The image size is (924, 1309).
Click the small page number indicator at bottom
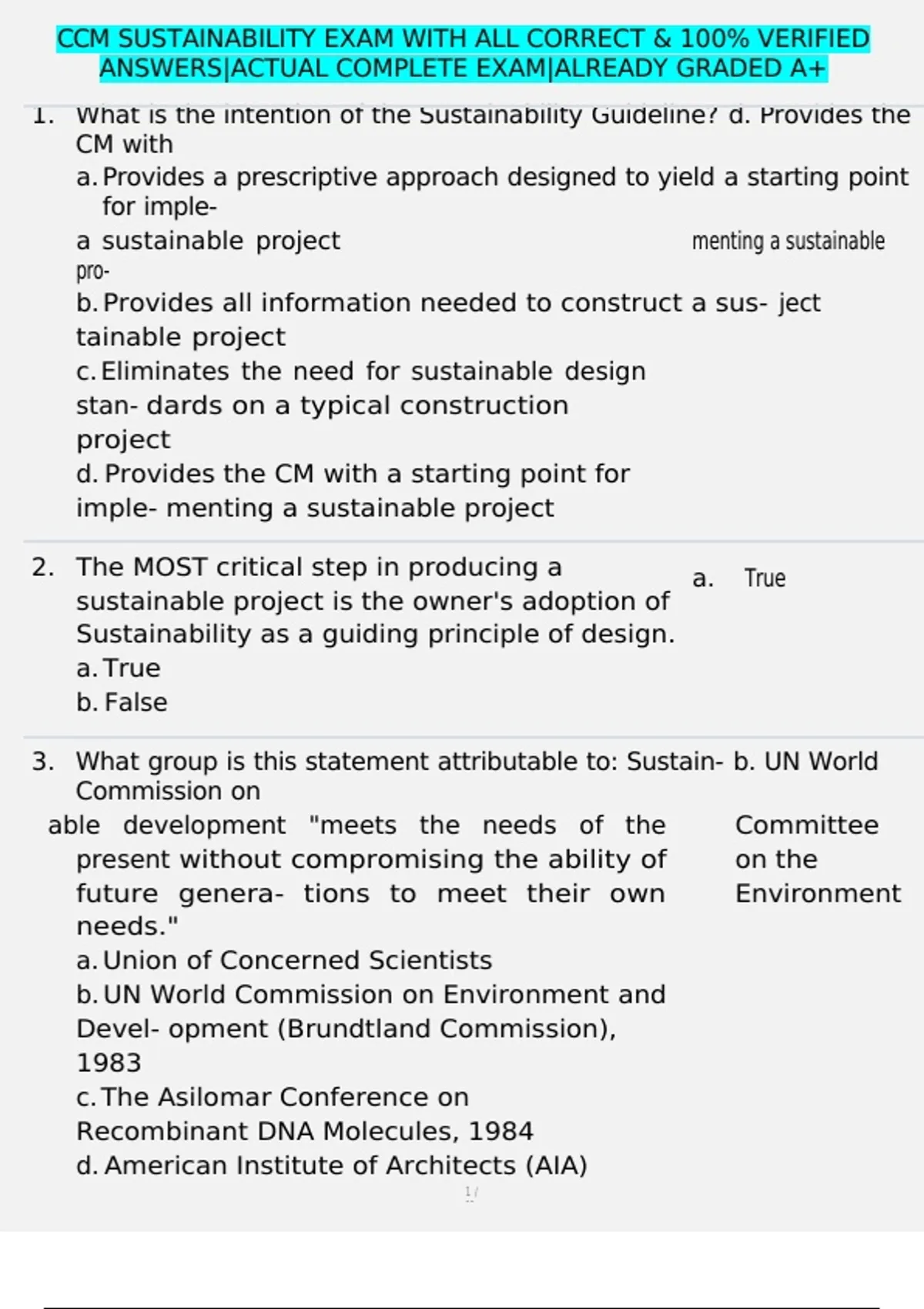(471, 1193)
